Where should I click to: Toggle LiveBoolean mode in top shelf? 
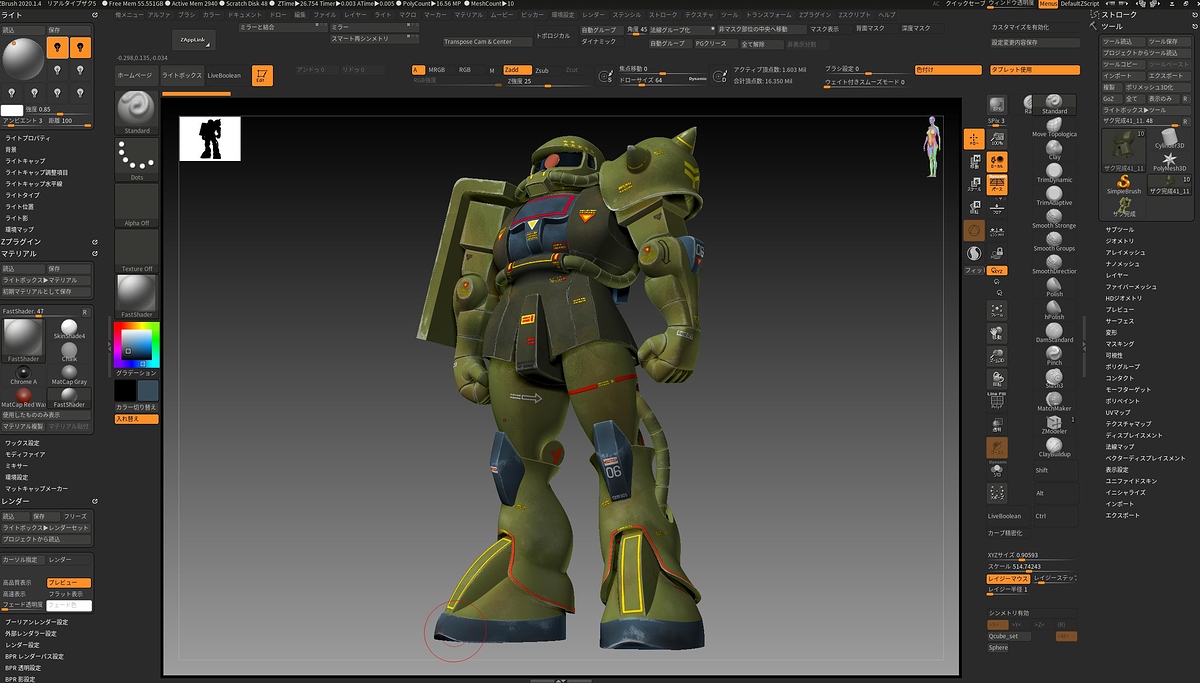tap(224, 75)
